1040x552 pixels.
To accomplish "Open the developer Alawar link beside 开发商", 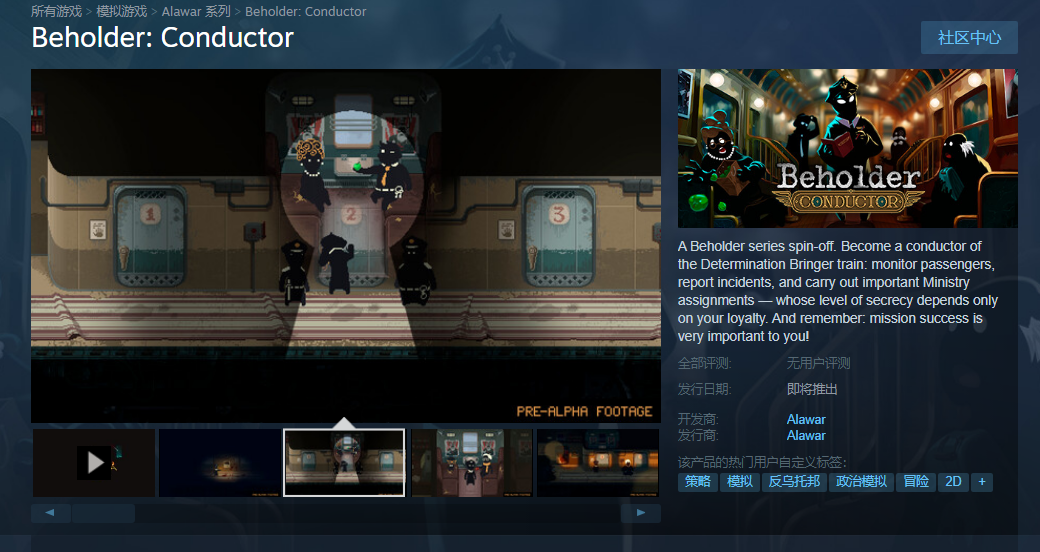I will (806, 419).
